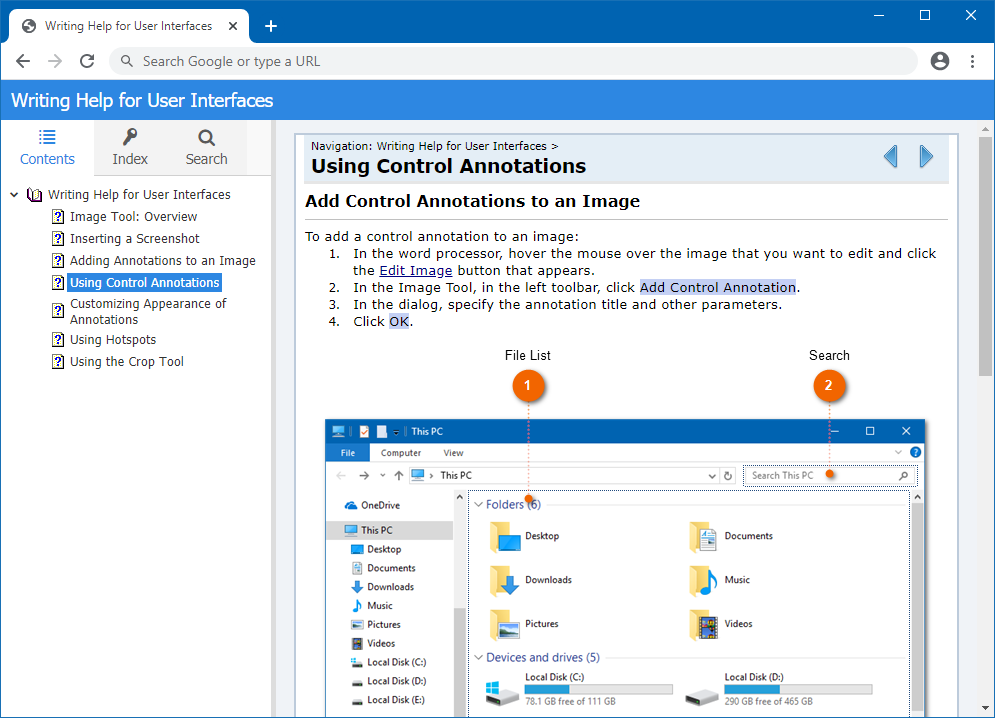Focus the Search Google or type a URL field
Screen dimensions: 995x718
(514, 61)
